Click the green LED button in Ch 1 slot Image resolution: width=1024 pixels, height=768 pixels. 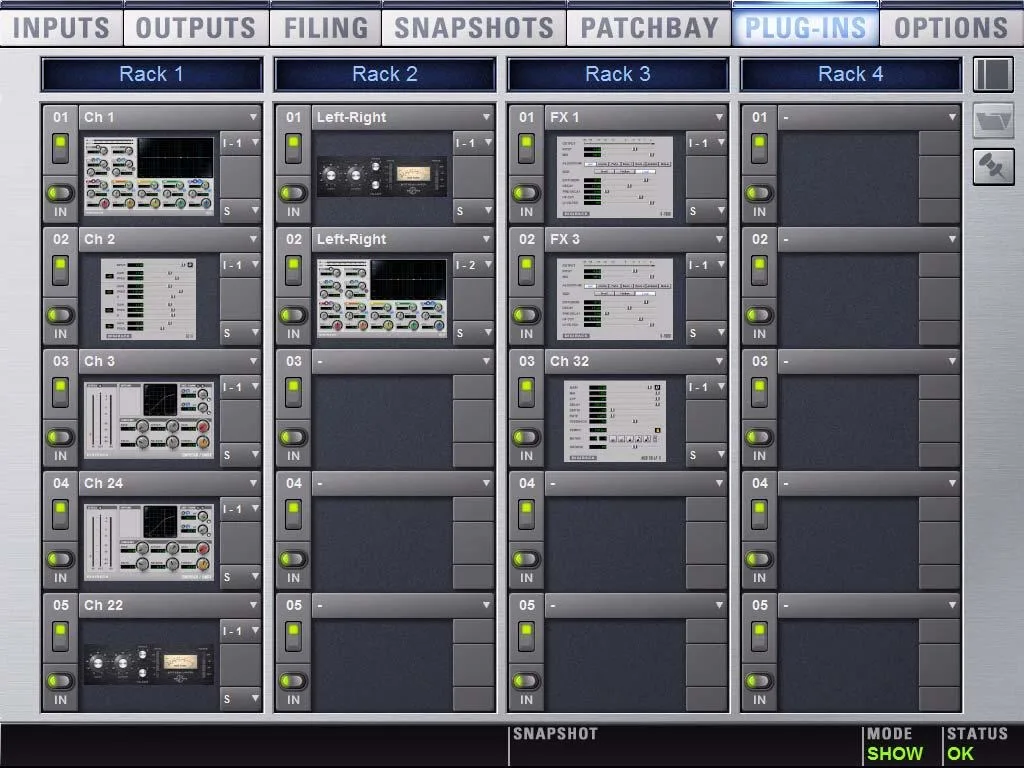click(60, 148)
